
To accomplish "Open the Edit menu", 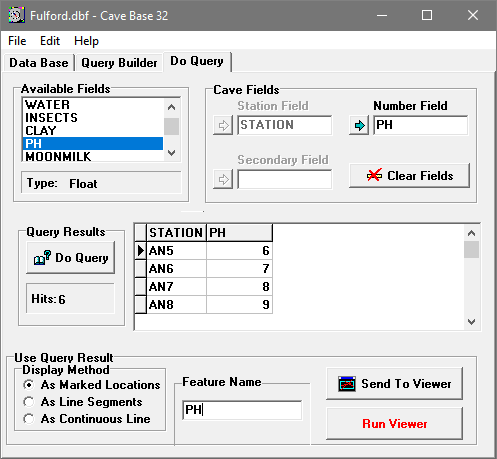I will 50,41.
